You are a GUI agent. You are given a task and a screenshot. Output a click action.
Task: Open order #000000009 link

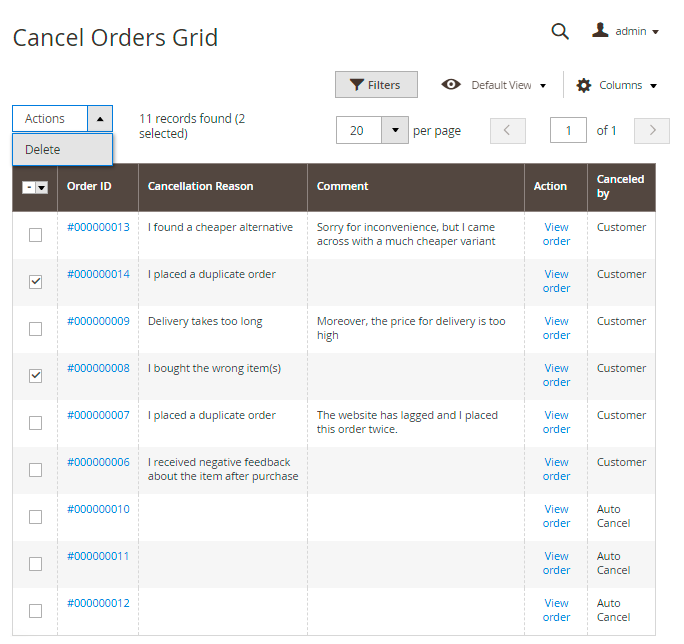click(x=98, y=321)
